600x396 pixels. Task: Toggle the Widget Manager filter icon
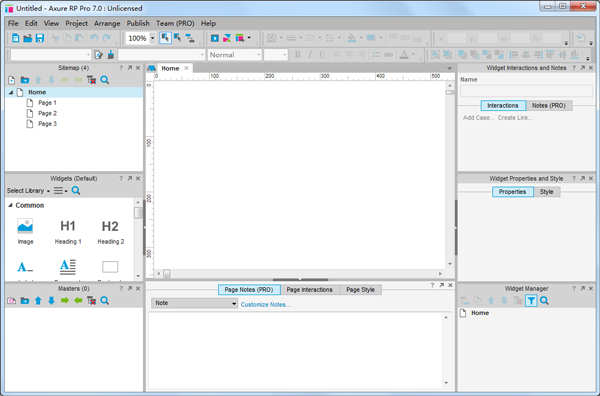(x=531, y=301)
